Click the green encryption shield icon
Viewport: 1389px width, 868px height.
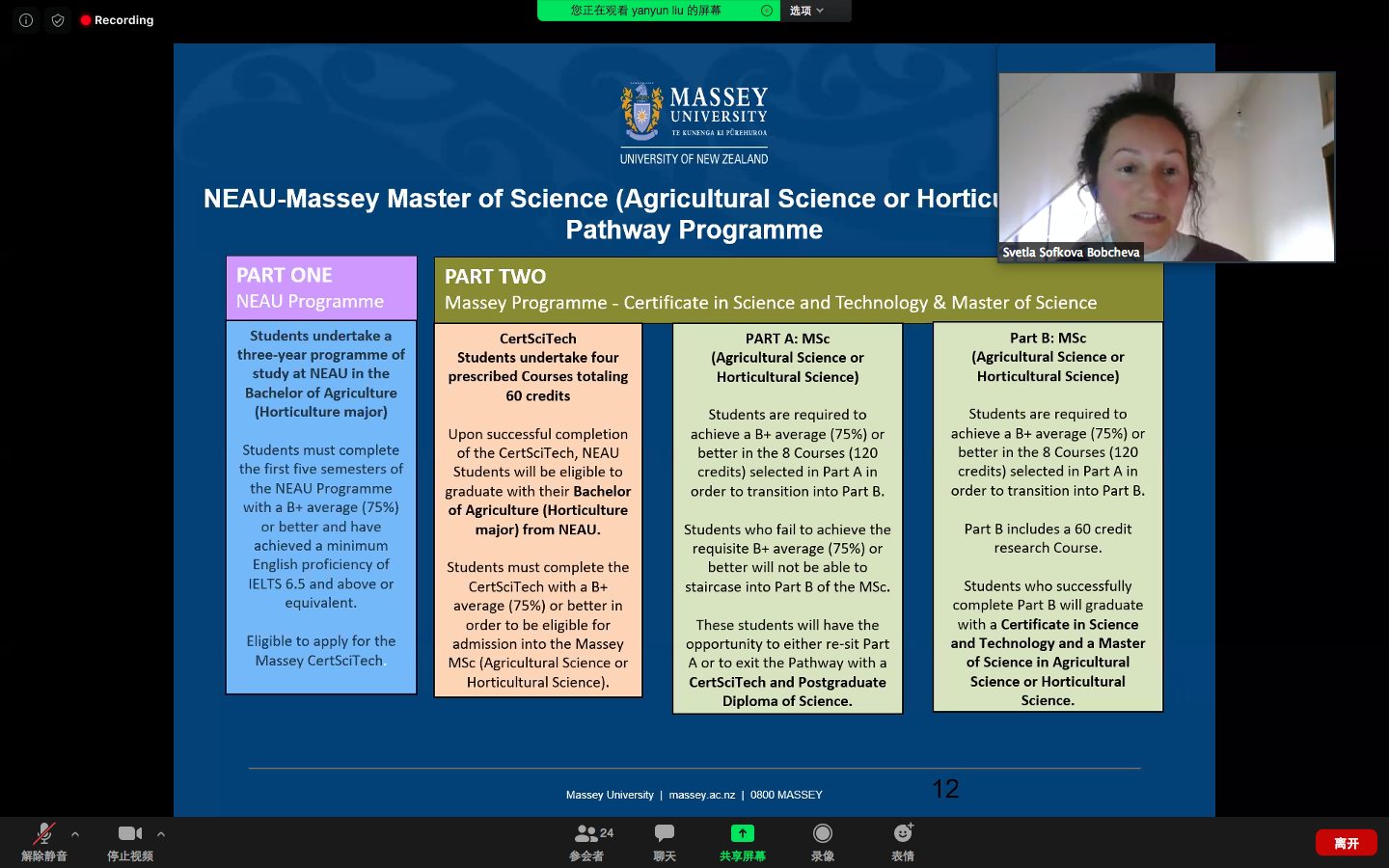pyautogui.click(x=58, y=20)
